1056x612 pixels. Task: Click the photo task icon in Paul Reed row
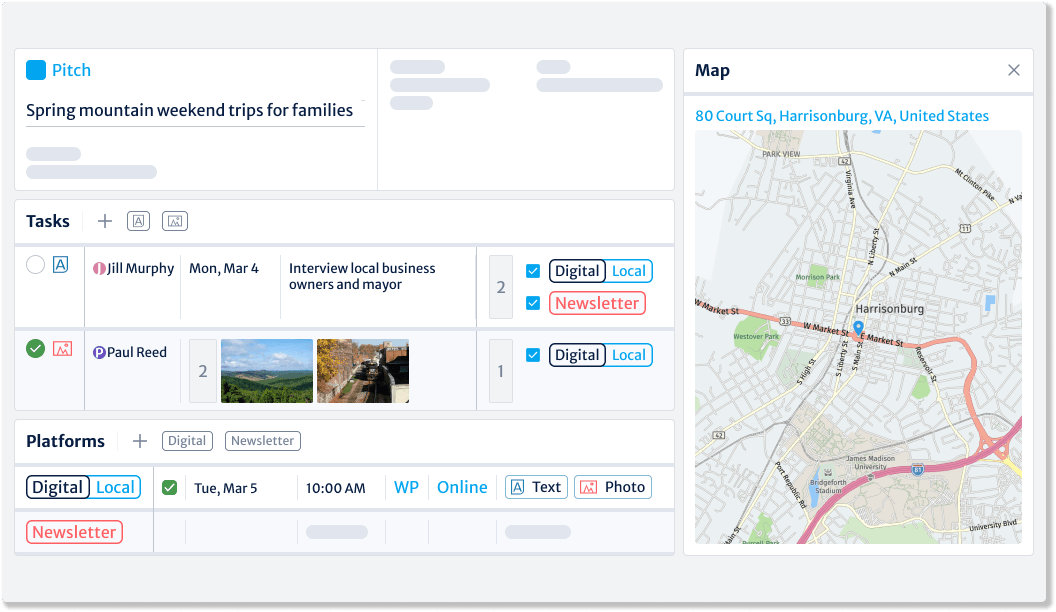coord(62,349)
